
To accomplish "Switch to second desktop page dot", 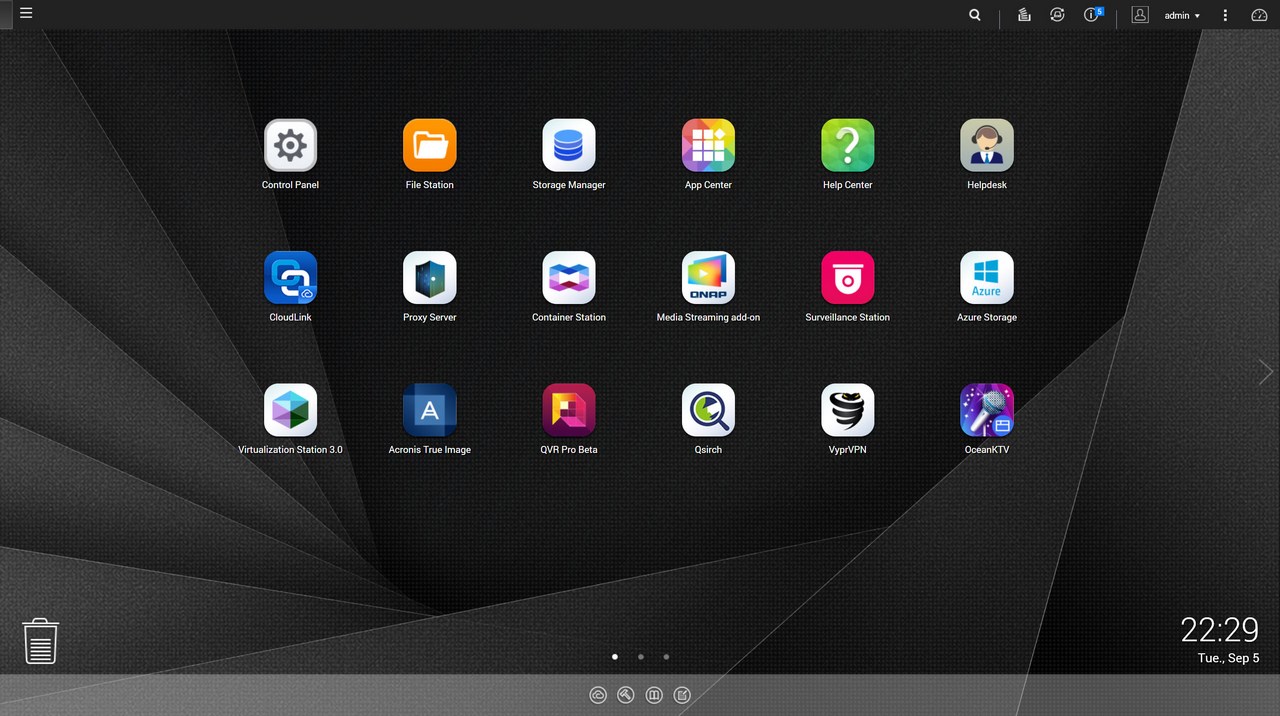I will click(x=640, y=657).
